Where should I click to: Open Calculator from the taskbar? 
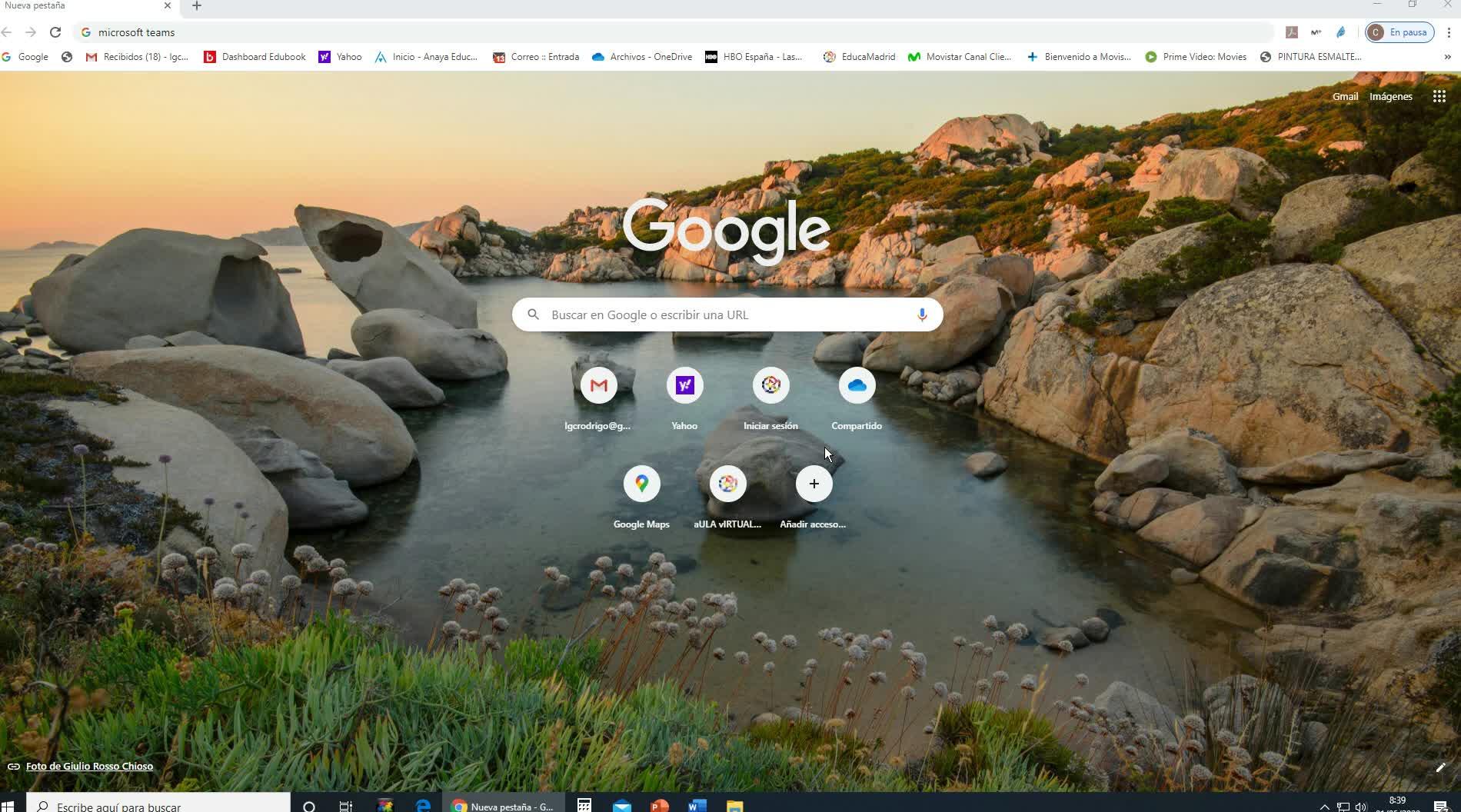click(x=584, y=806)
